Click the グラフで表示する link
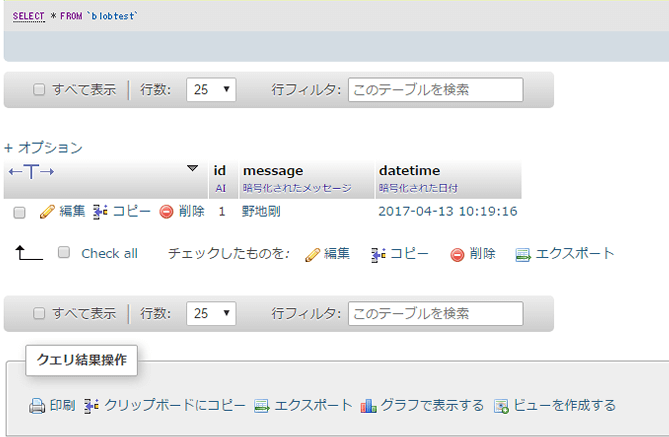 (x=432, y=405)
